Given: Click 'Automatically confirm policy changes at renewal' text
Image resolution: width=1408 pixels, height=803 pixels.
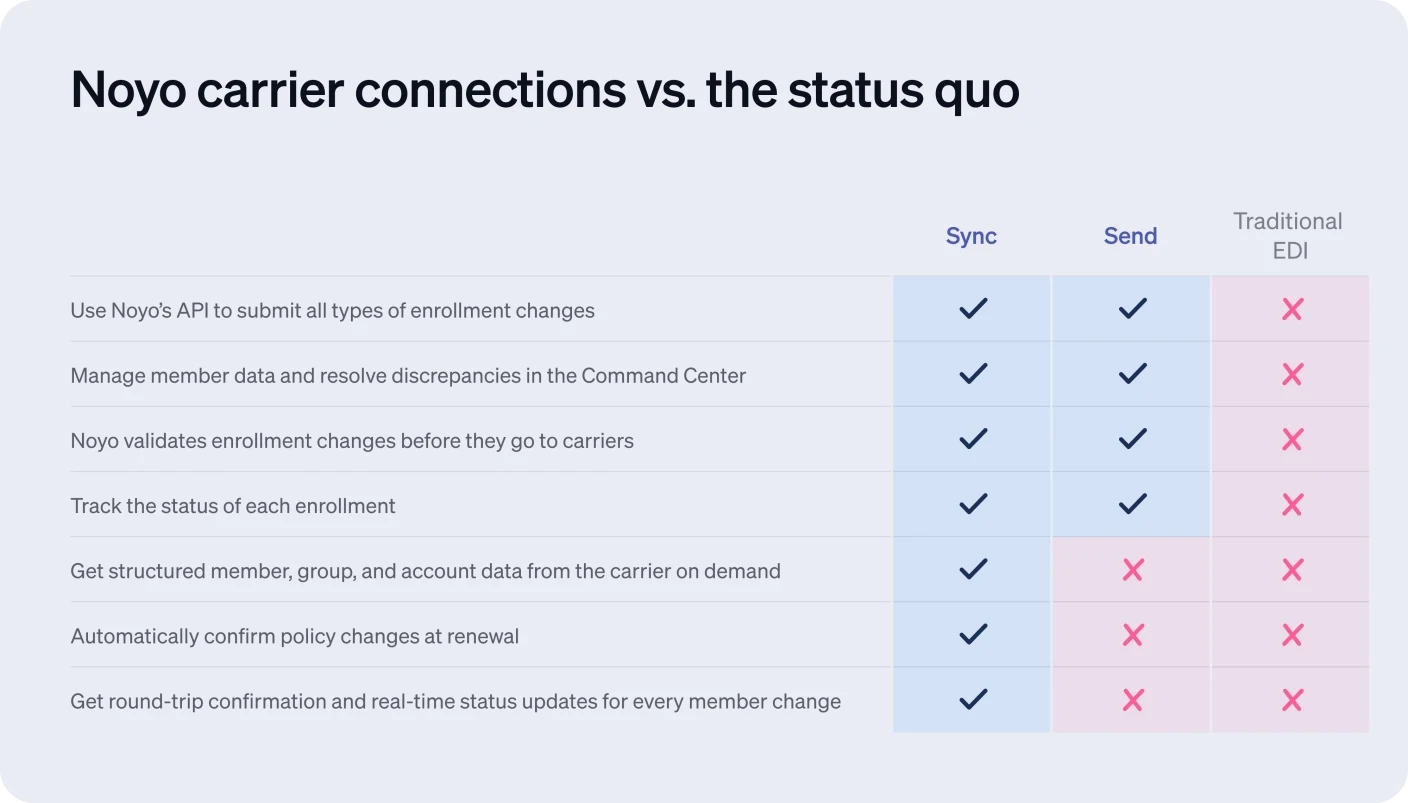Looking at the screenshot, I should 295,636.
